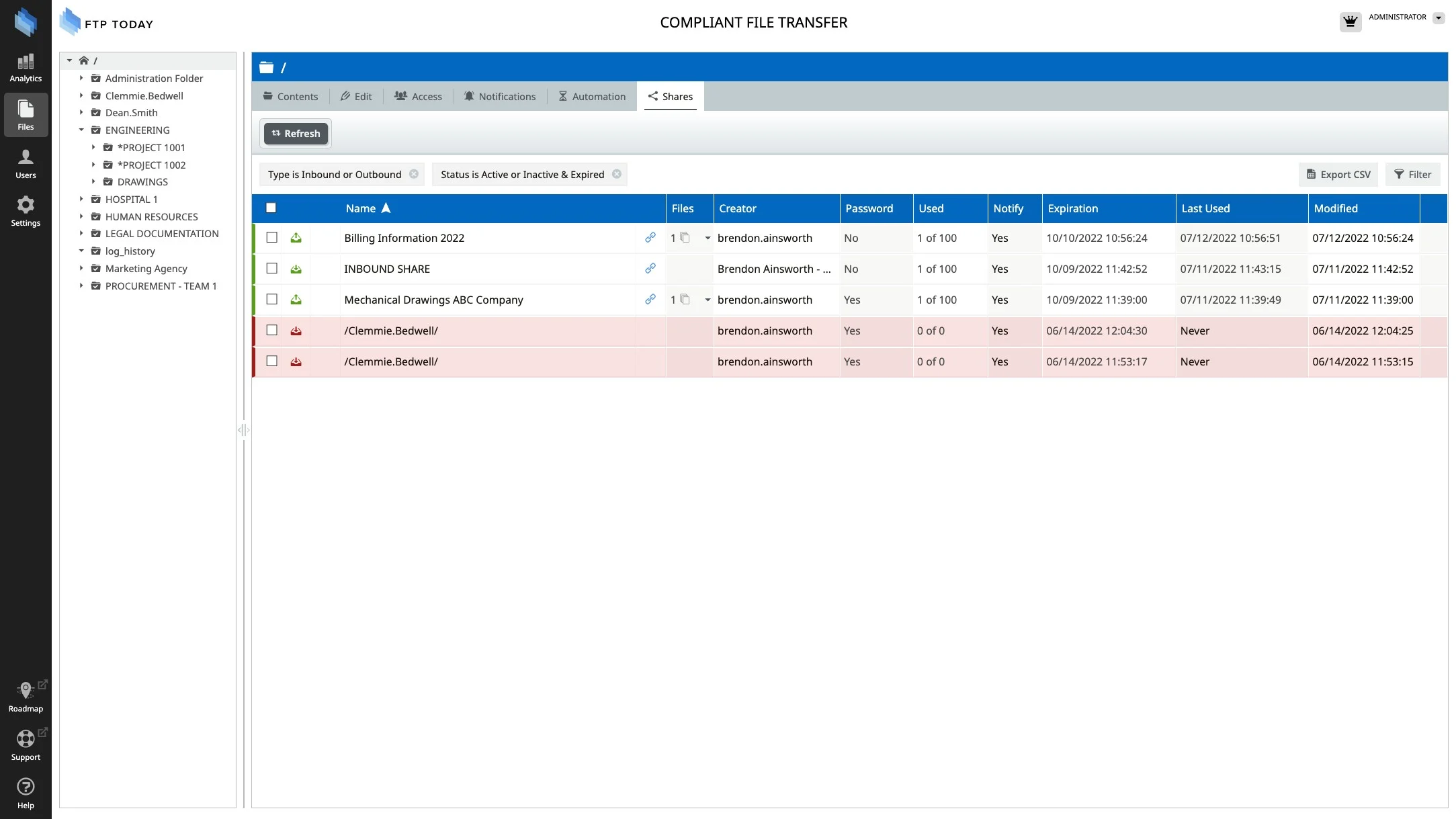1456x819 pixels.
Task: Collapse the ENGINEERING folder in tree
Action: pos(81,130)
